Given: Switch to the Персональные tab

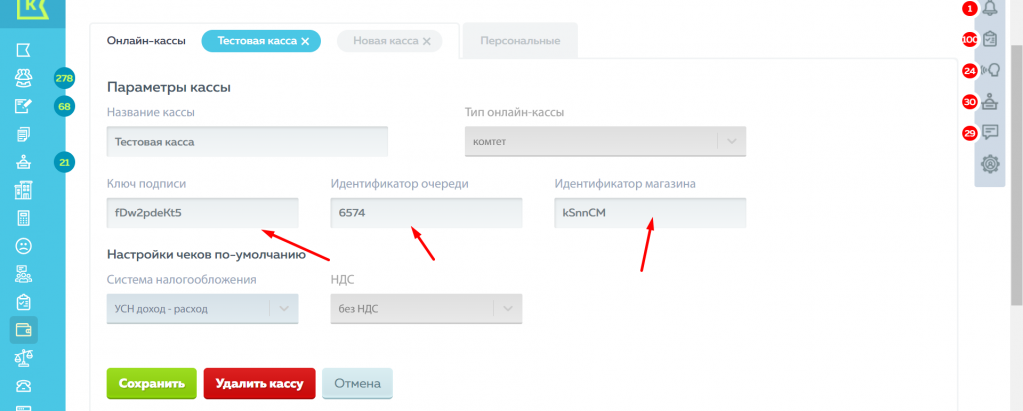Looking at the screenshot, I should click(x=520, y=40).
